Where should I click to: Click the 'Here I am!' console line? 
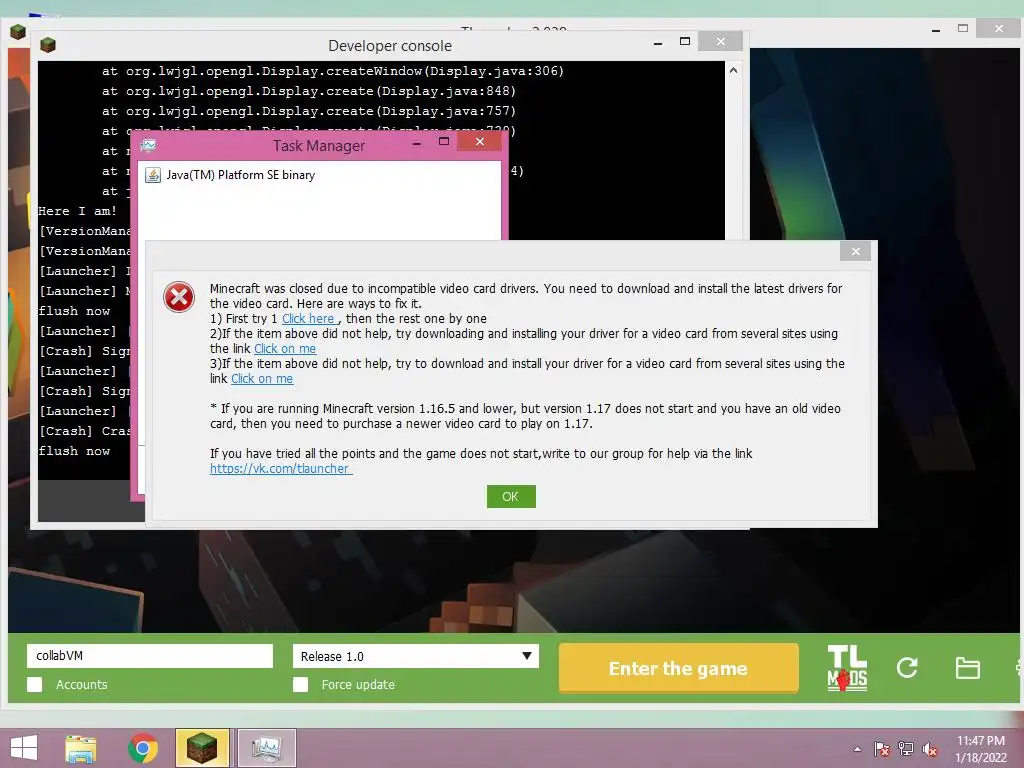coord(77,211)
